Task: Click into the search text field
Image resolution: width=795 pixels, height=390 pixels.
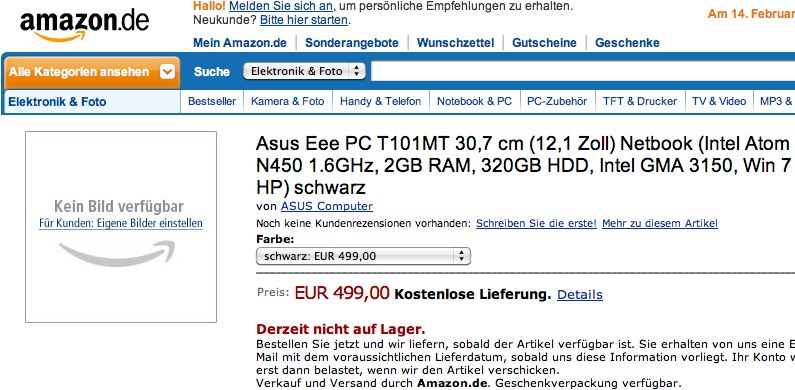Action: tap(583, 72)
